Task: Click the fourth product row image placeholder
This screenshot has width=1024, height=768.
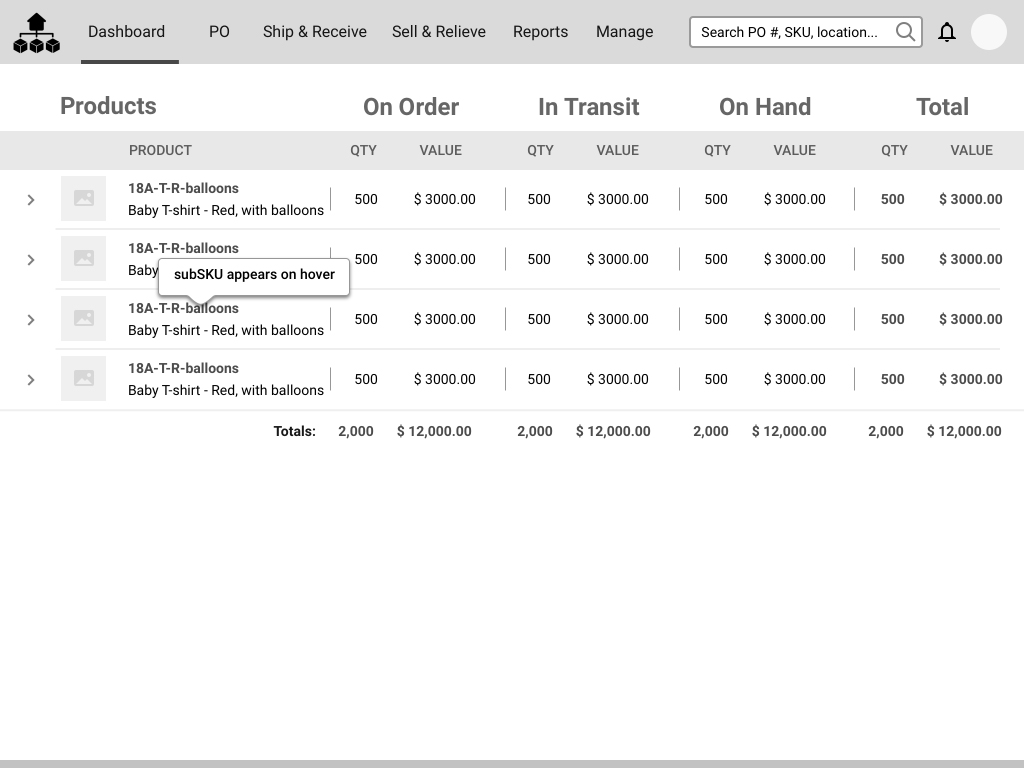Action: coord(83,379)
